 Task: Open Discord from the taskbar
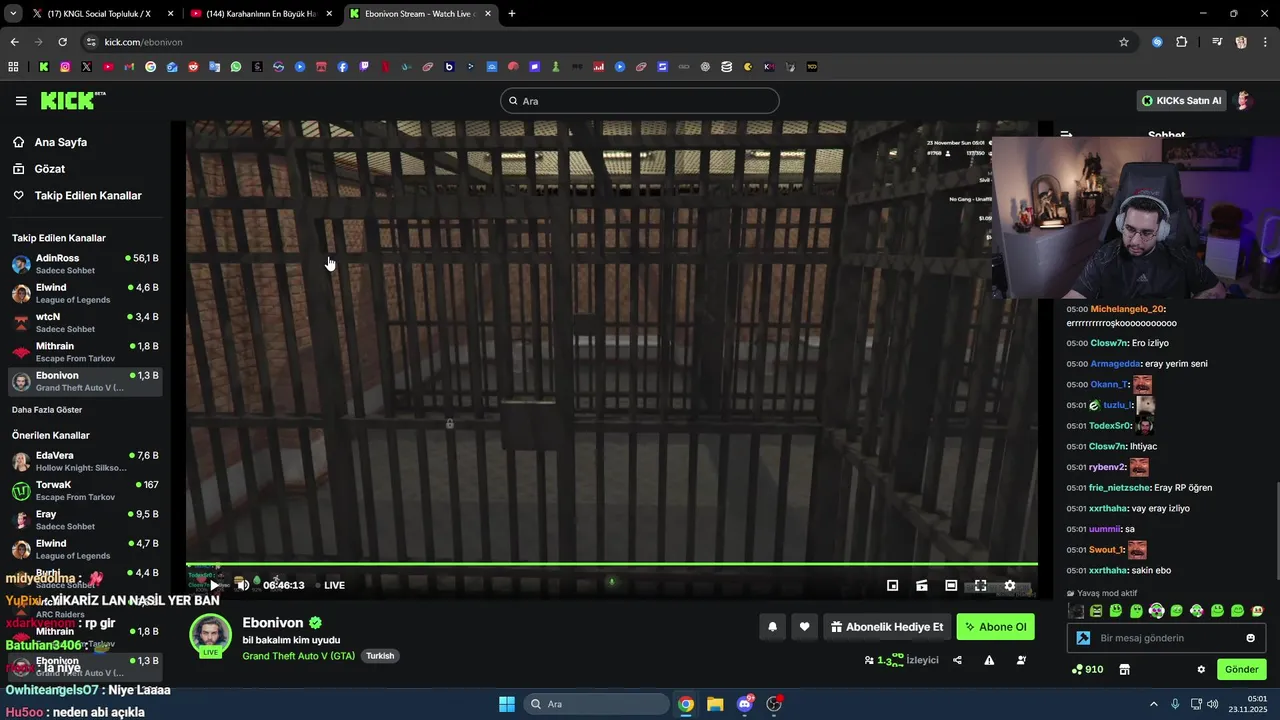745,704
